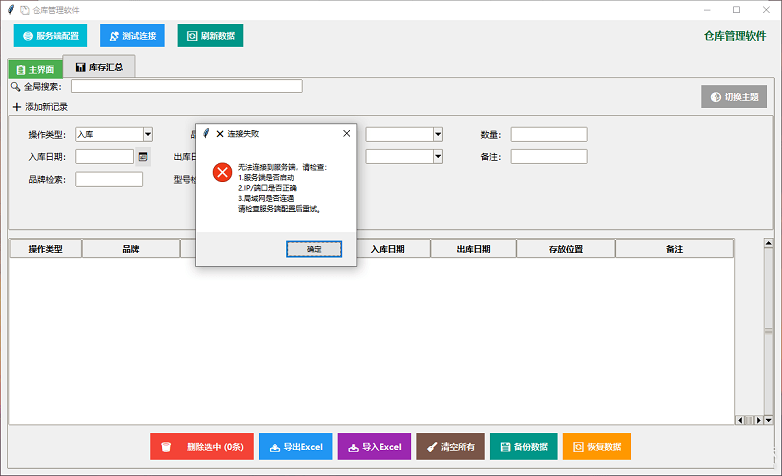Open the dropdown left of 备注 field

point(437,156)
